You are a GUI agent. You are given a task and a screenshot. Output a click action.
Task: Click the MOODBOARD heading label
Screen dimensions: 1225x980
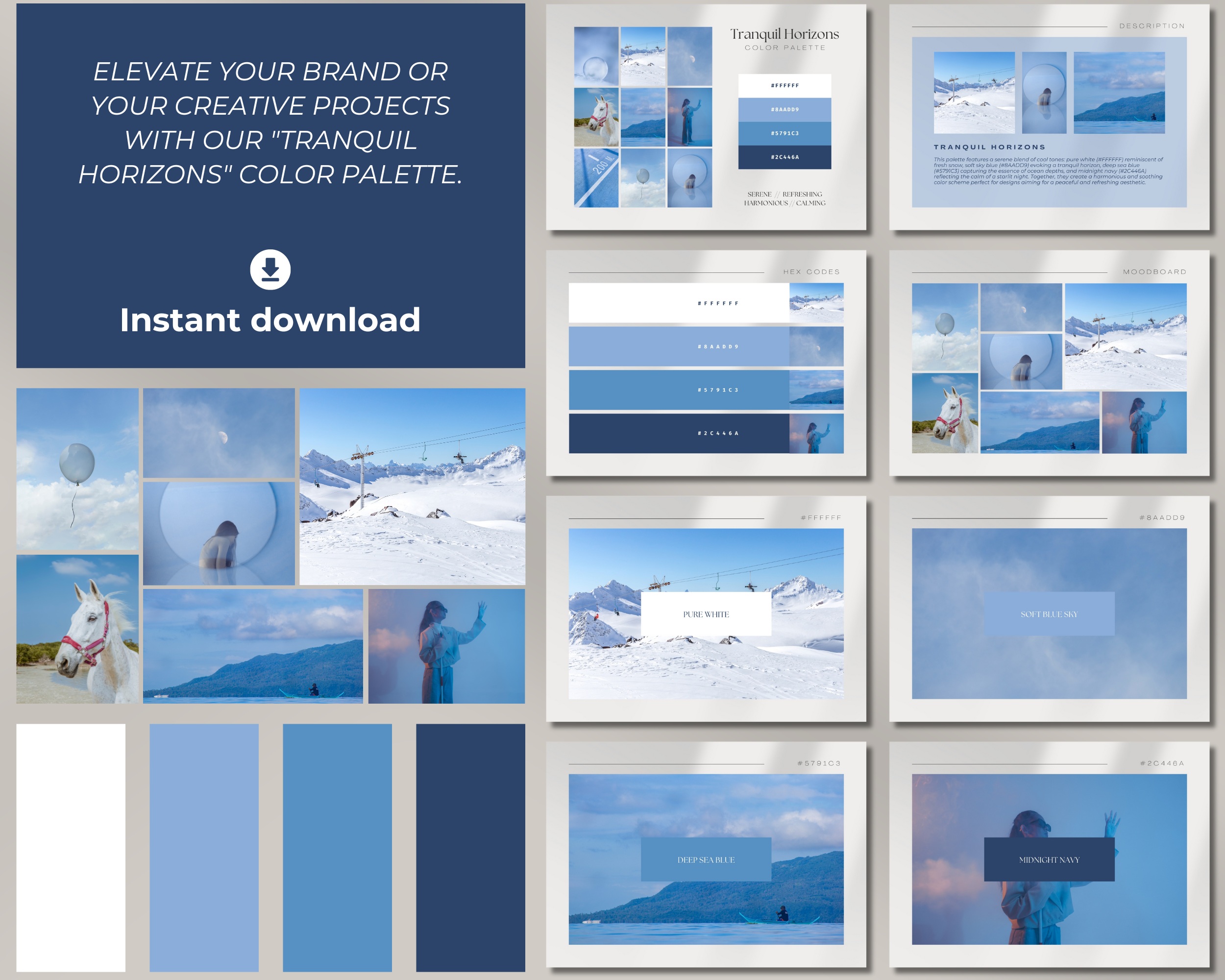pyautogui.click(x=1154, y=272)
